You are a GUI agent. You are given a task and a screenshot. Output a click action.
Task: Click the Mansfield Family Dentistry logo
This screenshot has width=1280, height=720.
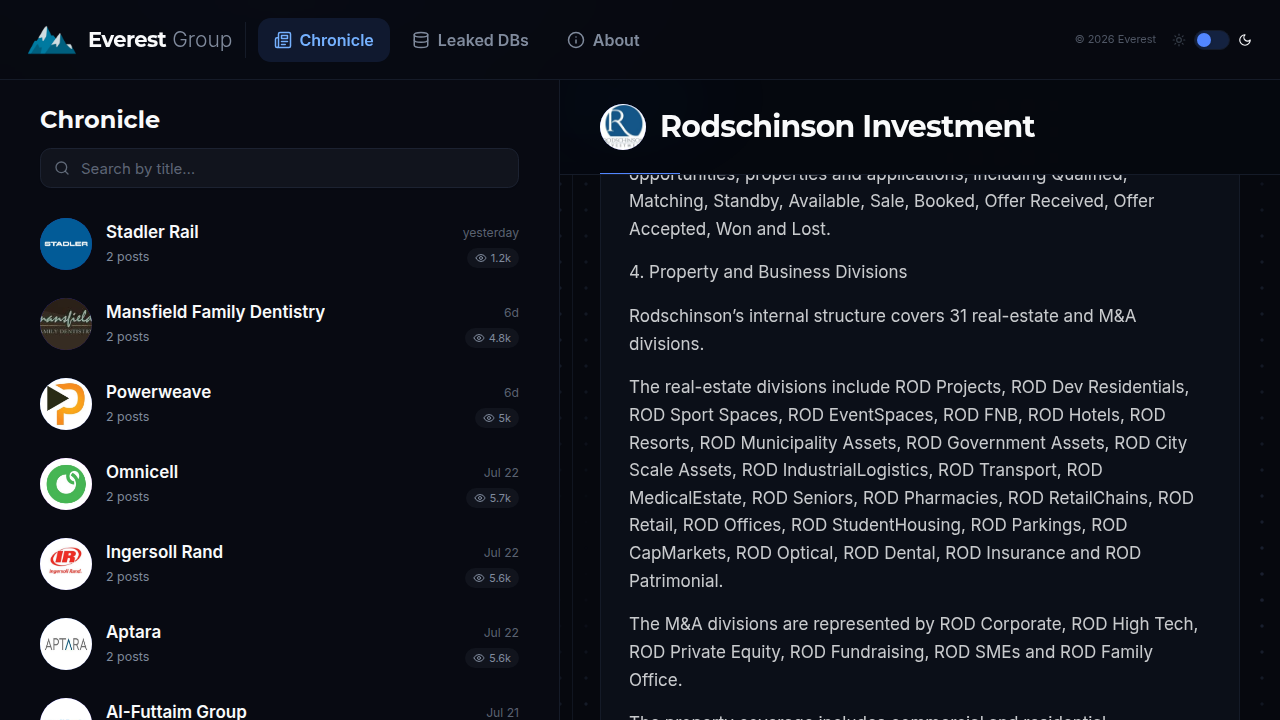click(66, 324)
